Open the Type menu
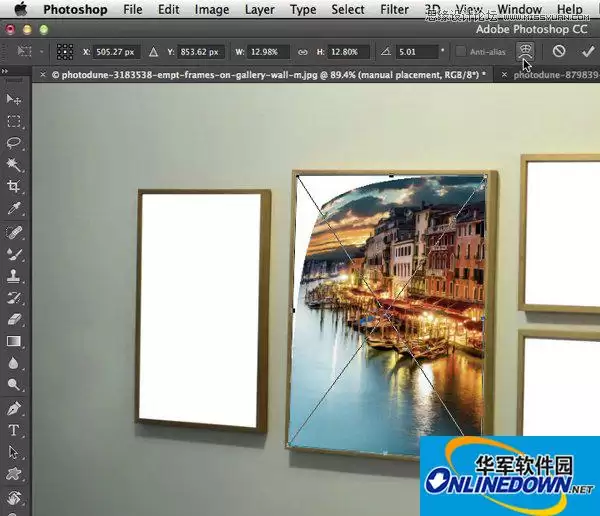The height and width of the screenshot is (516, 600). (x=303, y=10)
